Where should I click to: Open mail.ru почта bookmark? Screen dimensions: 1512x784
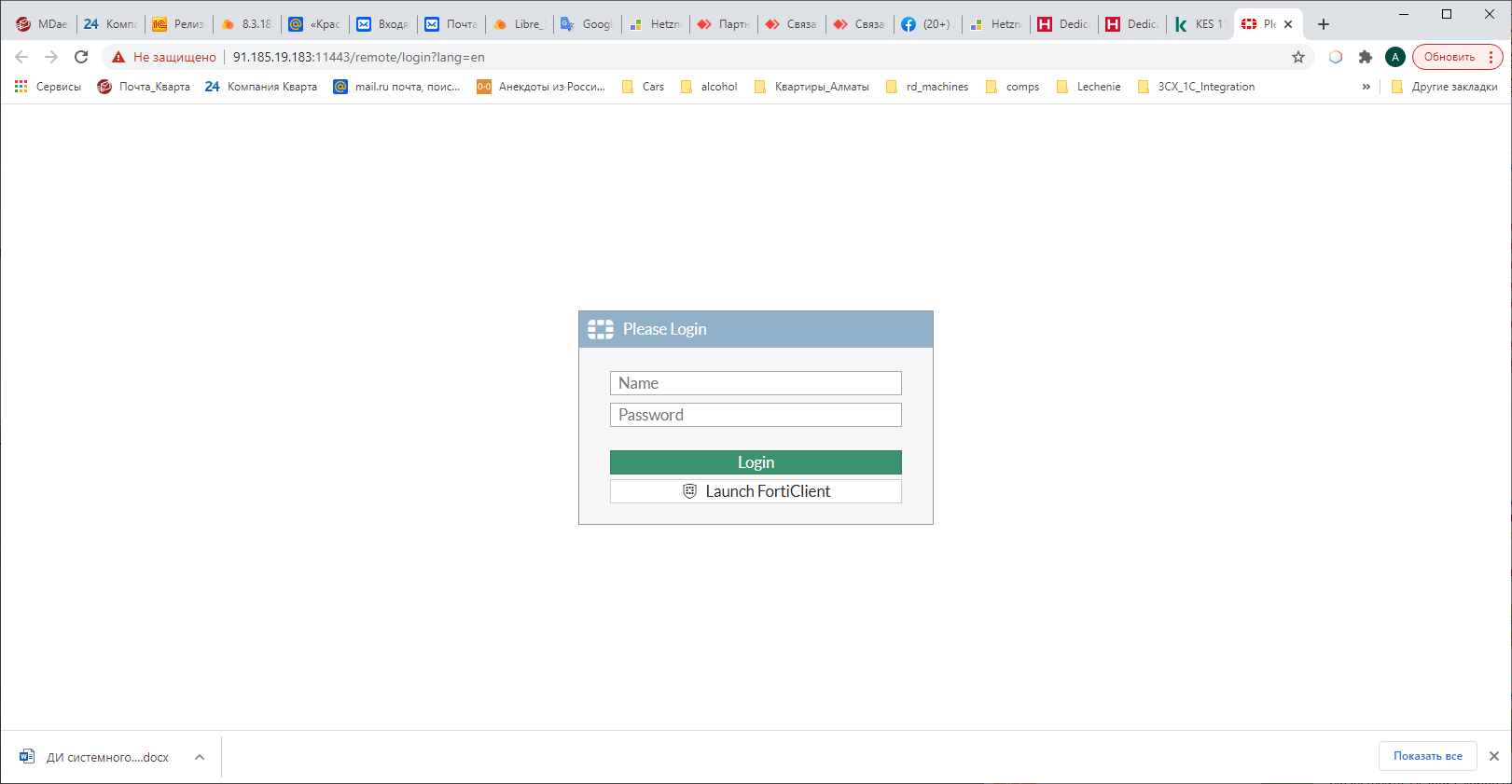point(396,87)
